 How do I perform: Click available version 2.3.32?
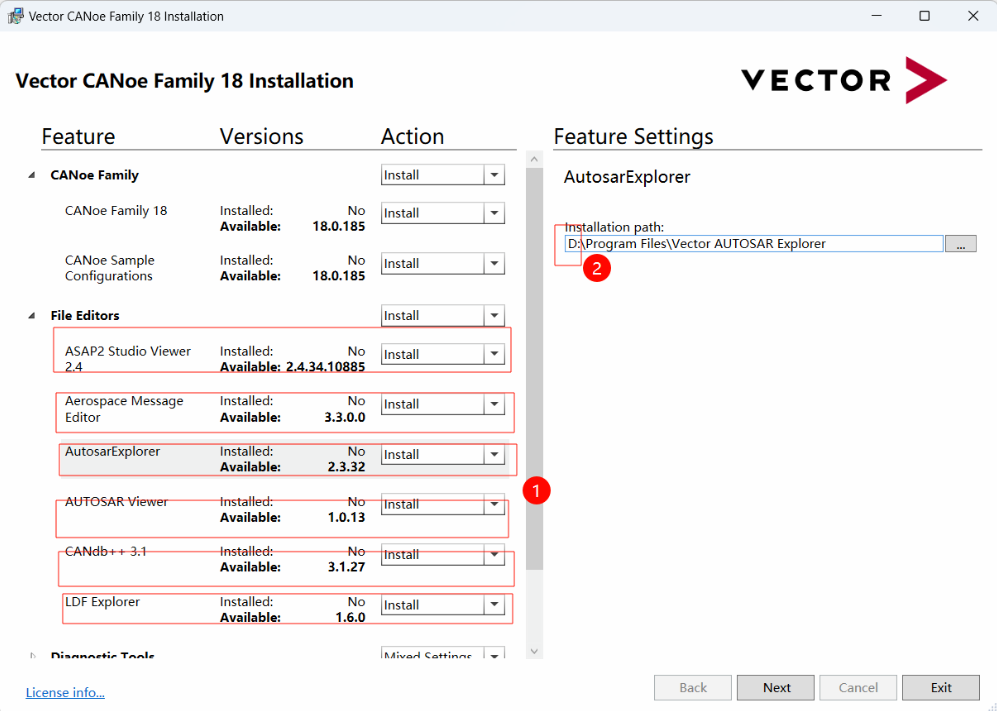pyautogui.click(x=347, y=467)
